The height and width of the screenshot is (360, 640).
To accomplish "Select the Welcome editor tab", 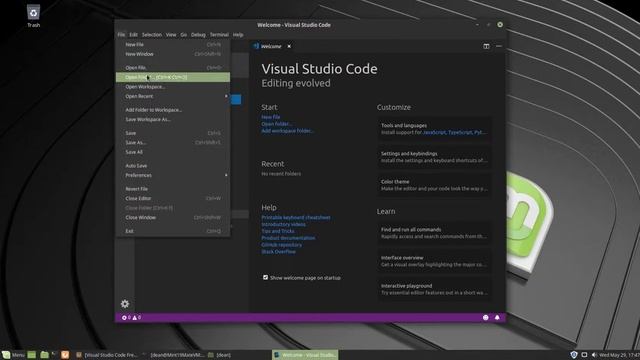I will click(x=272, y=46).
